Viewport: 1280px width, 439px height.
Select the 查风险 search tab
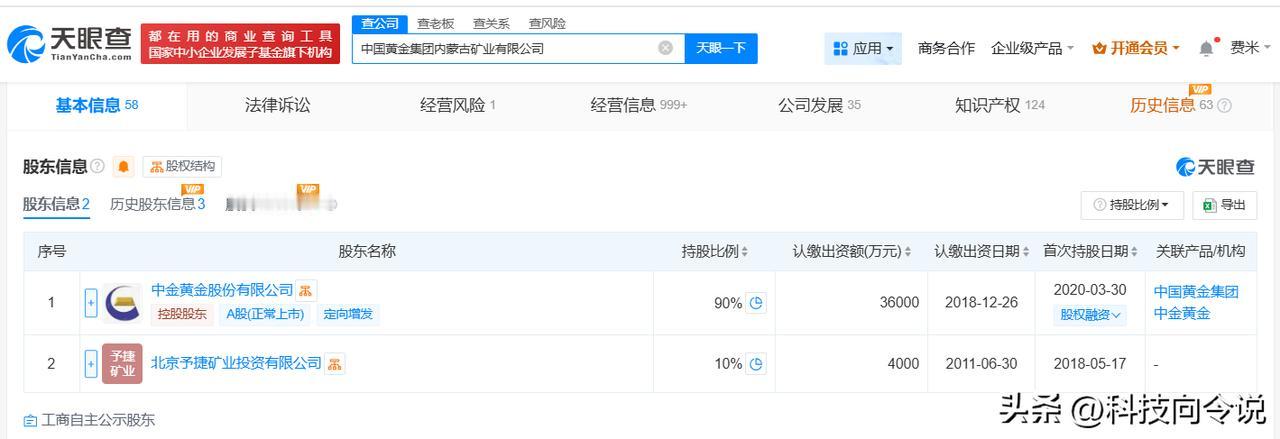click(547, 23)
